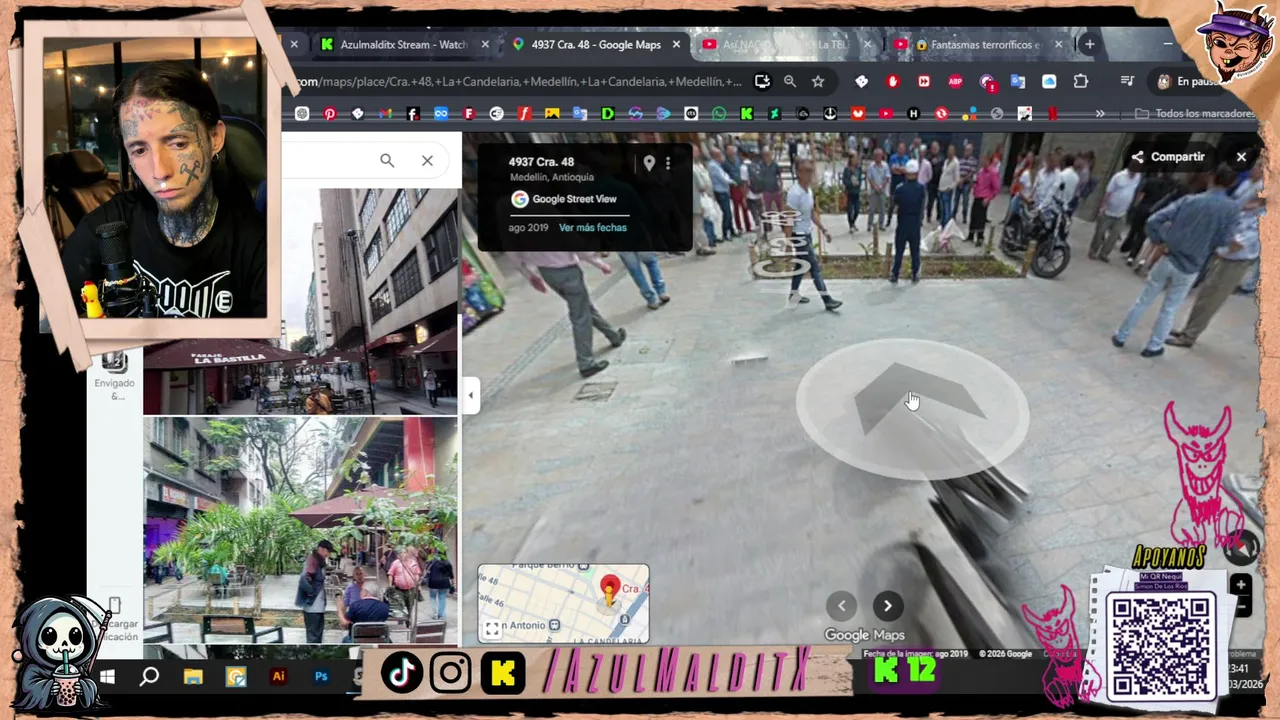
Task: Click the location pin in the address card
Action: (x=649, y=163)
